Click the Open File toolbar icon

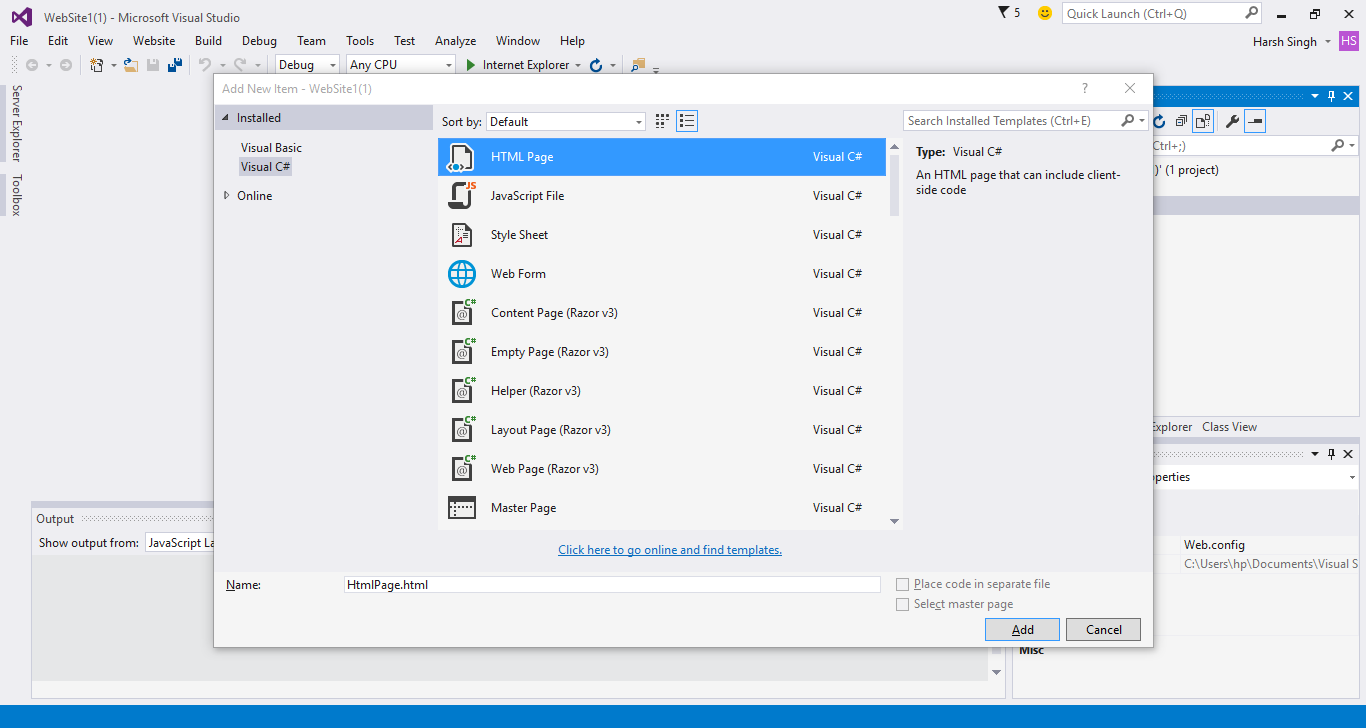[130, 65]
